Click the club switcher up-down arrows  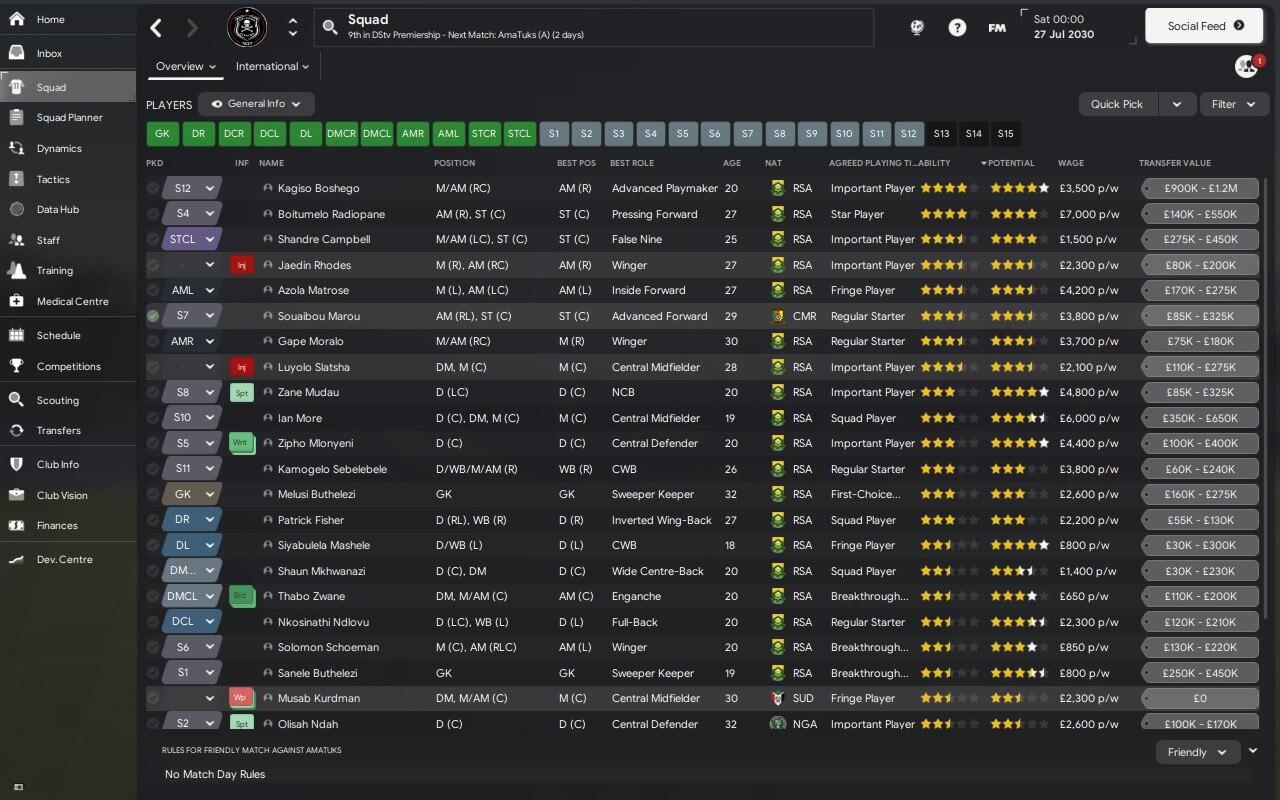pyautogui.click(x=292, y=27)
